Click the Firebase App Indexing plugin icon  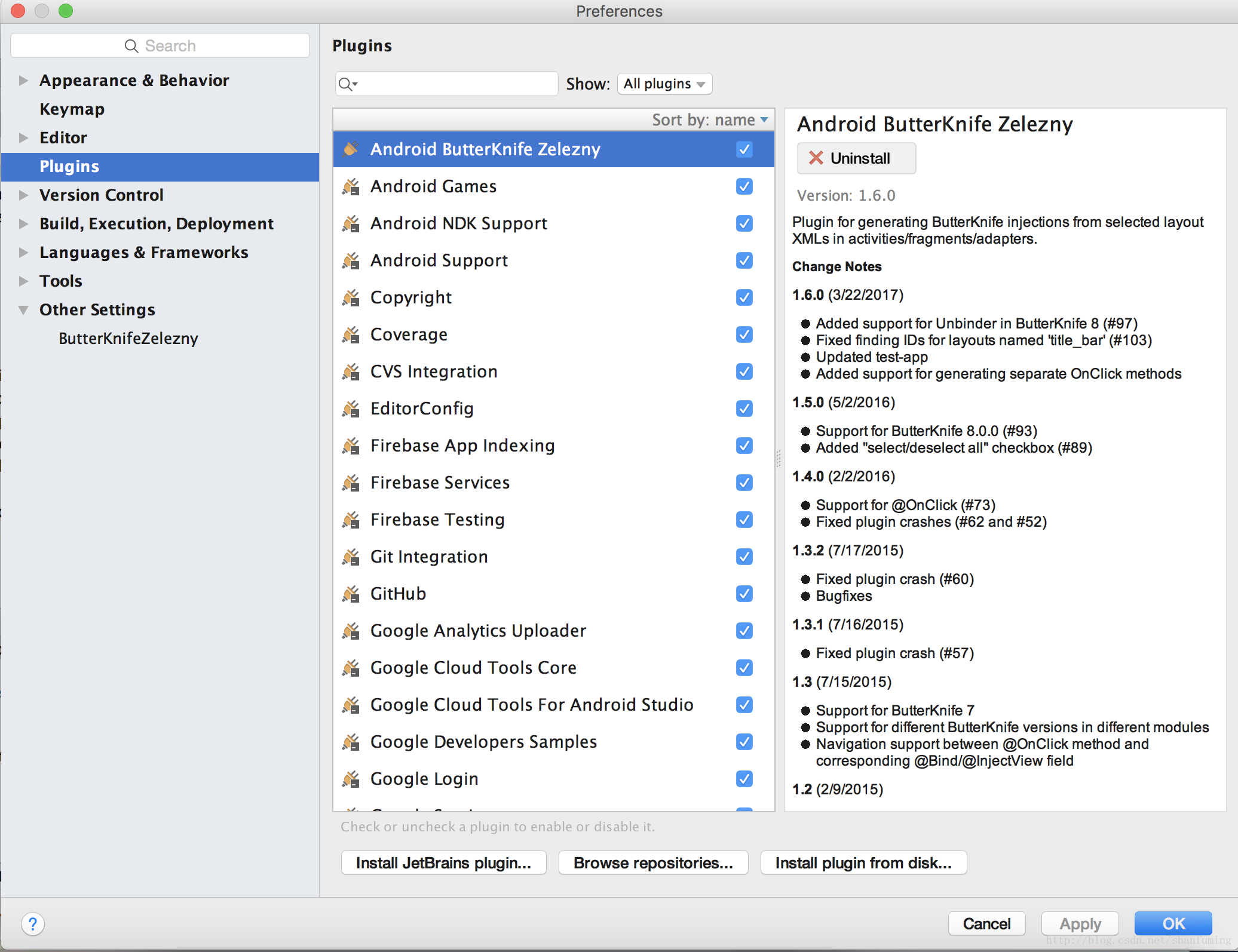[x=351, y=446]
